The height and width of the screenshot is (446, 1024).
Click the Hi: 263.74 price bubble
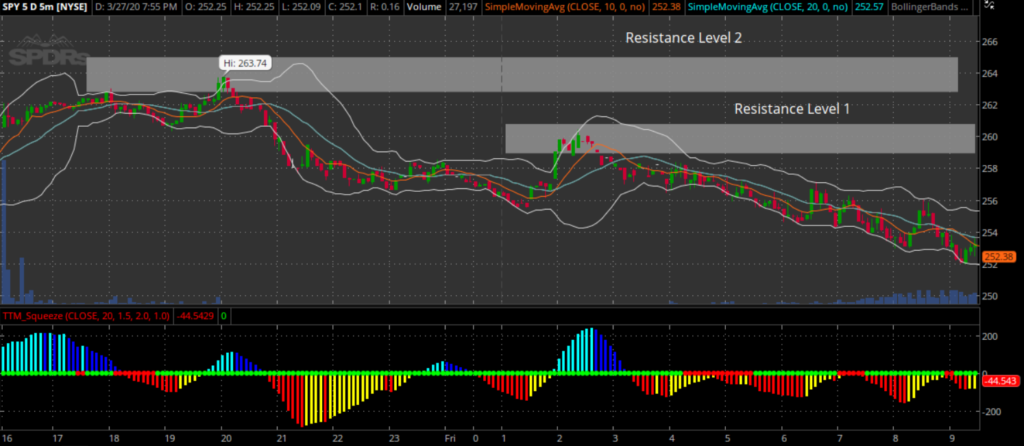[x=245, y=63]
